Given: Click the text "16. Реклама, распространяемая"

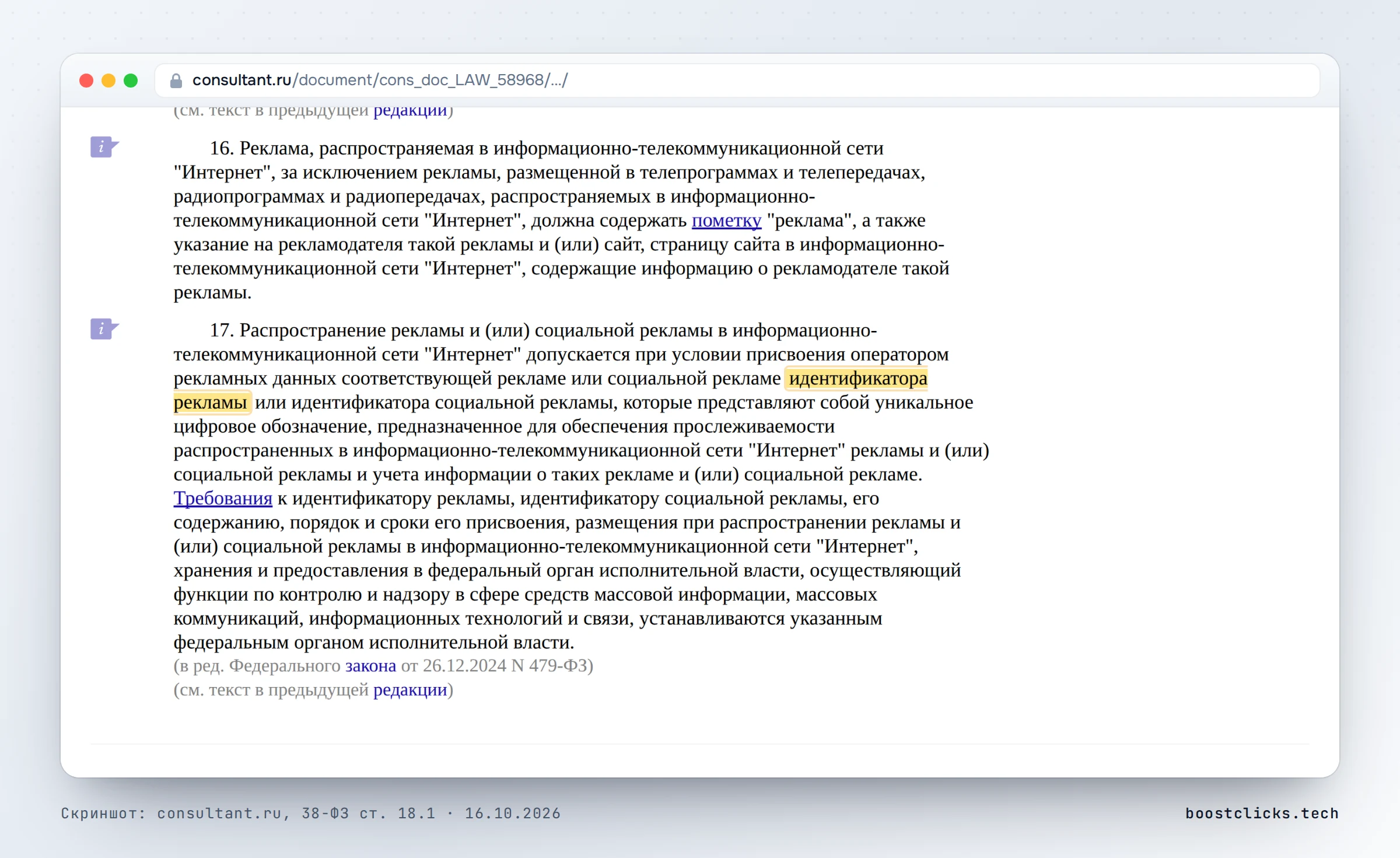Looking at the screenshot, I should [x=342, y=149].
